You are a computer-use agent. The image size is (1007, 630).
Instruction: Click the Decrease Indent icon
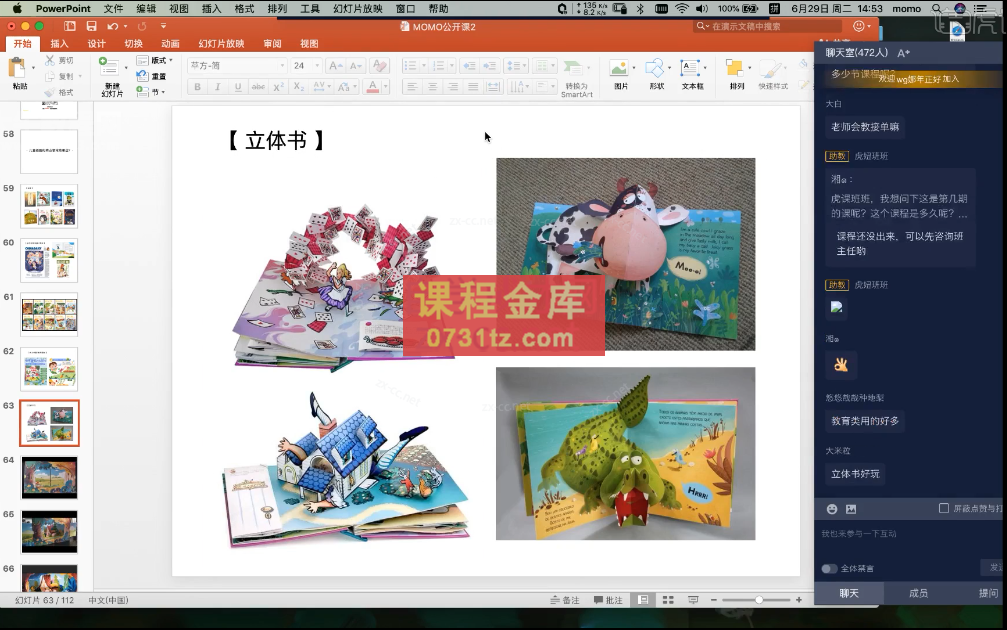tap(469, 66)
